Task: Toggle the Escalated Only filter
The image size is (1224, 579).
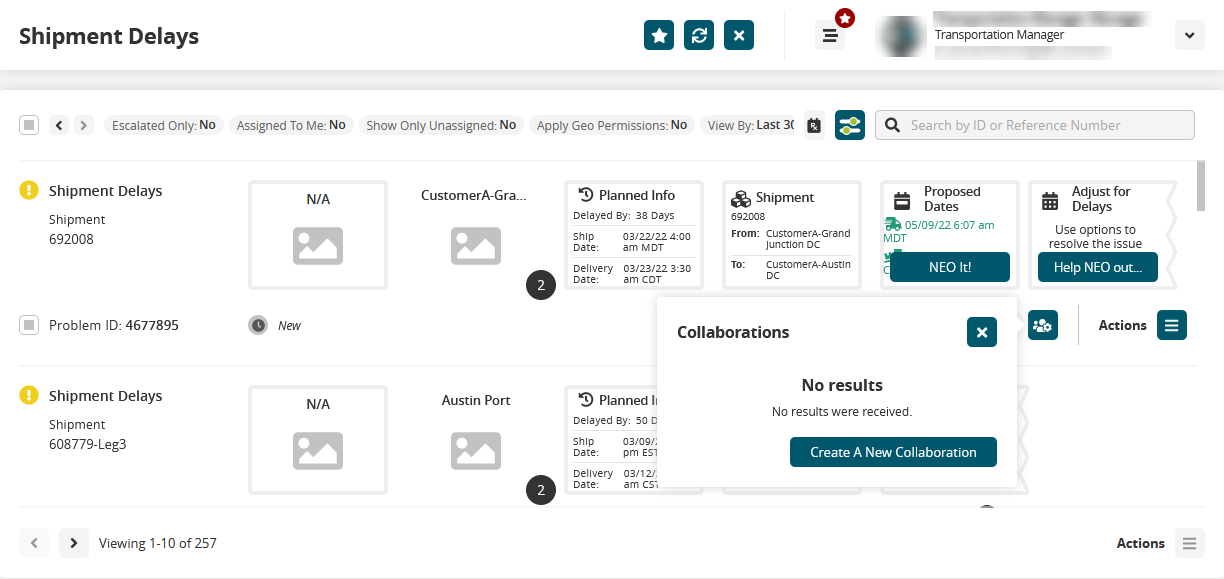Action: click(x=163, y=125)
